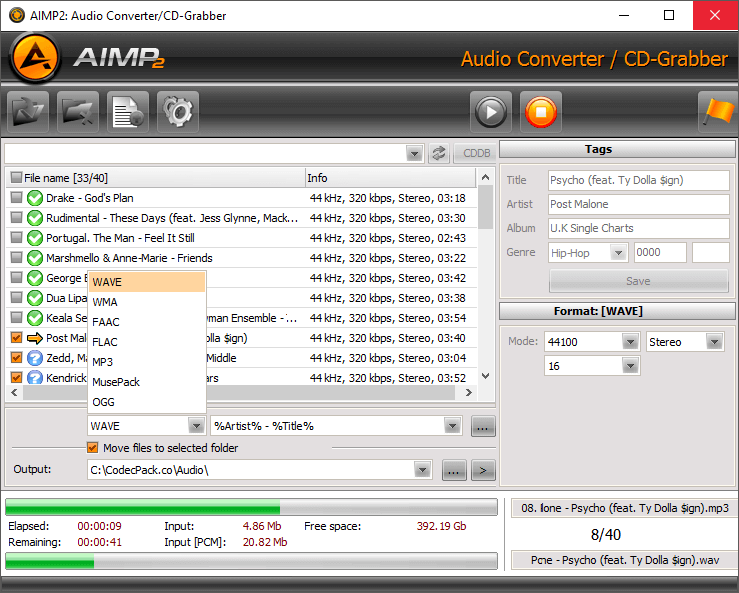
Task: Check the Portugal. The Man checkbox
Action: [16, 237]
